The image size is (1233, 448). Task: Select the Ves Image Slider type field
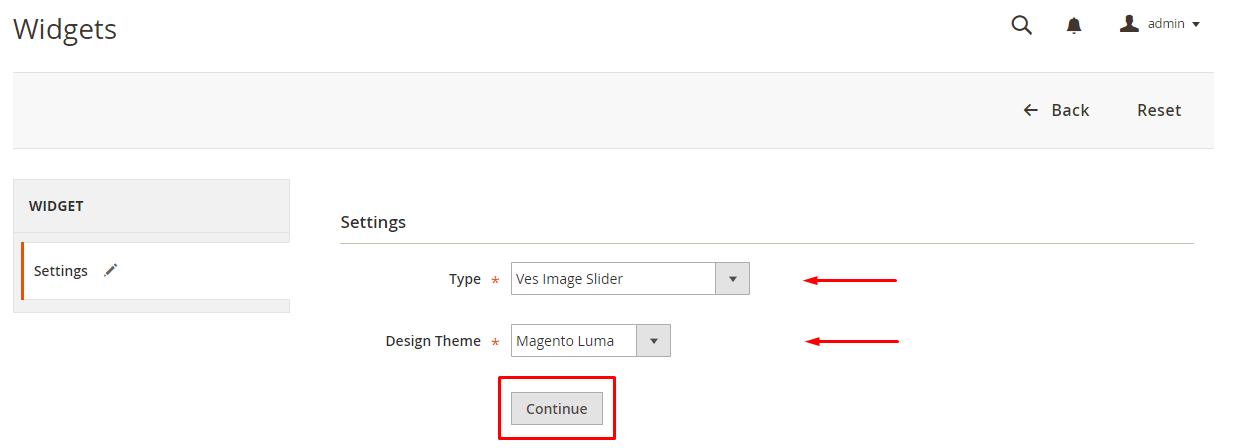(x=612, y=279)
